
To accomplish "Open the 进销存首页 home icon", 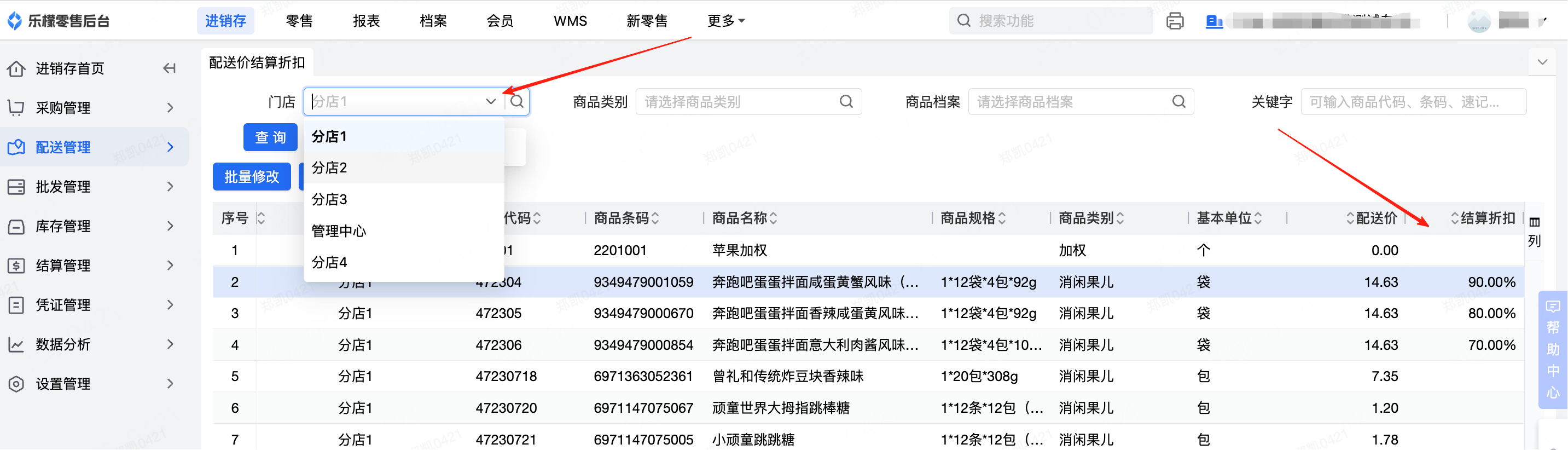I will coord(16,68).
